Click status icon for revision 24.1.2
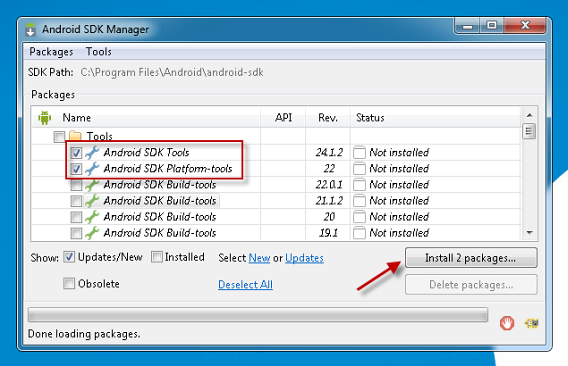The image size is (568, 366). pyautogui.click(x=359, y=153)
